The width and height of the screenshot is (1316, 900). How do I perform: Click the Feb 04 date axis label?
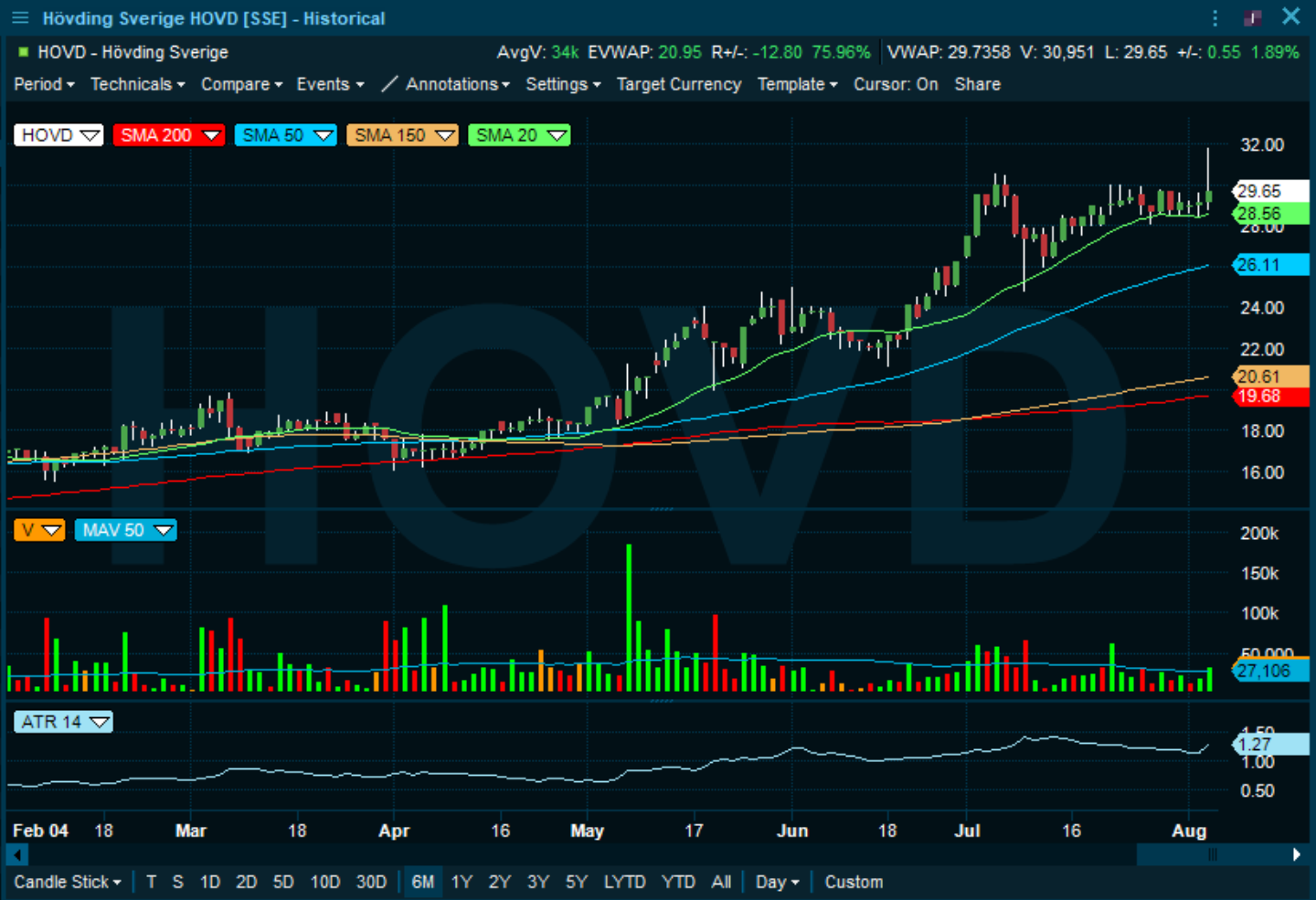40,831
